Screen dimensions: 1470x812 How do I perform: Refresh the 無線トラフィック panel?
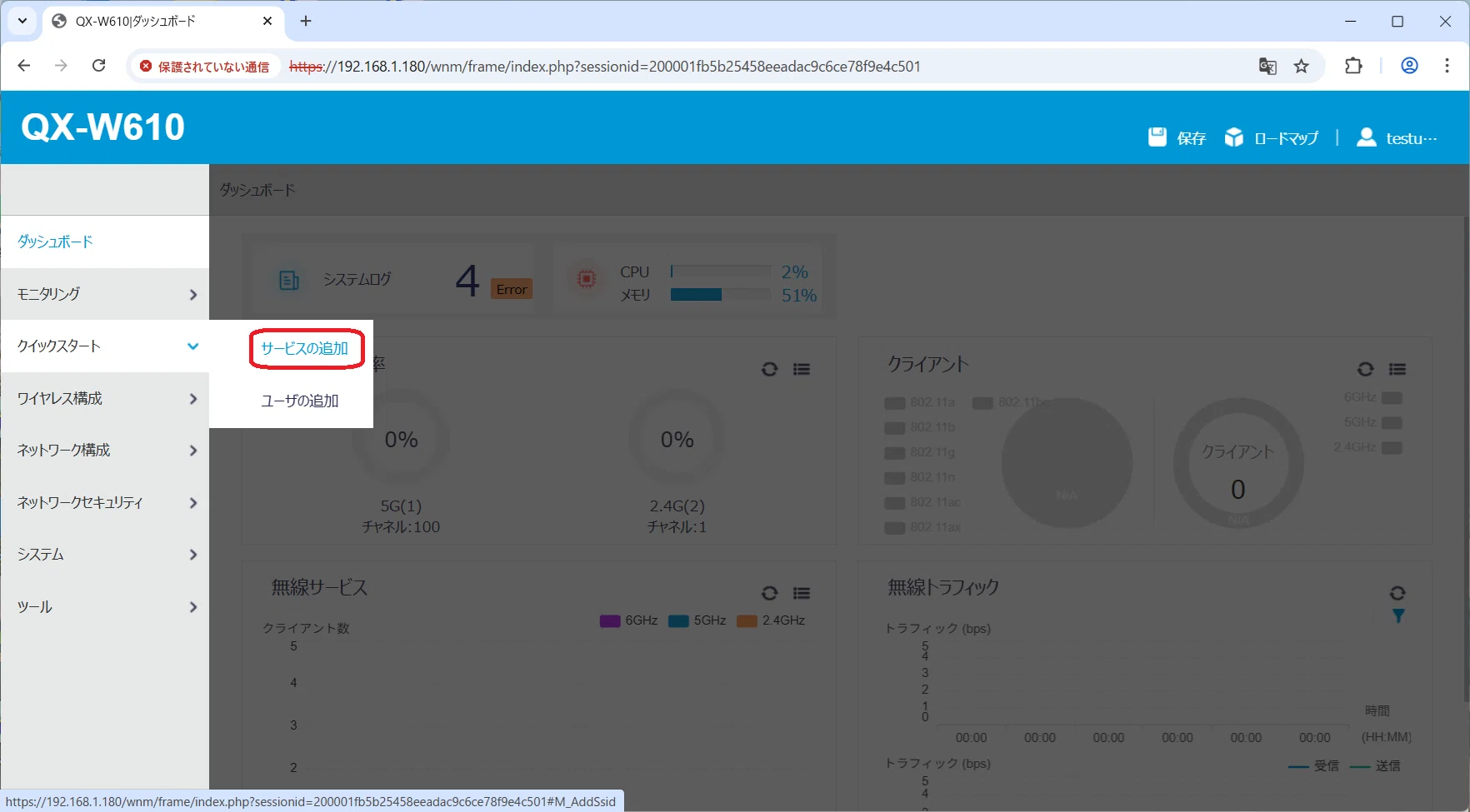(1397, 593)
